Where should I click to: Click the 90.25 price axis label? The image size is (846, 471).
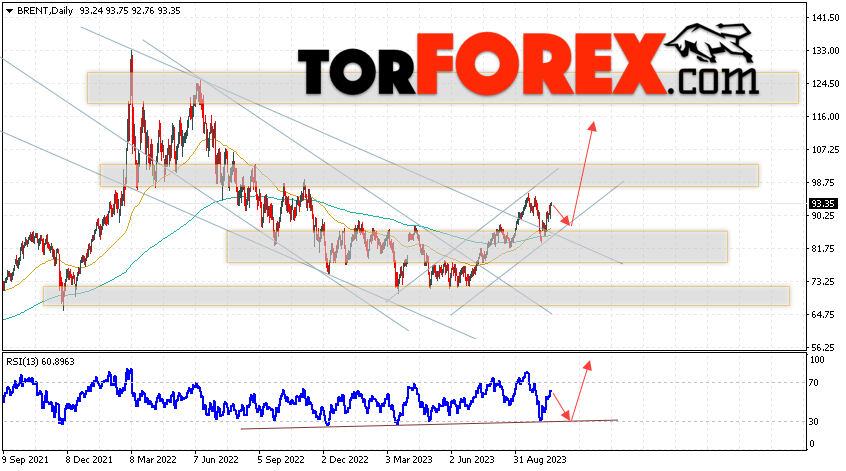click(x=823, y=215)
